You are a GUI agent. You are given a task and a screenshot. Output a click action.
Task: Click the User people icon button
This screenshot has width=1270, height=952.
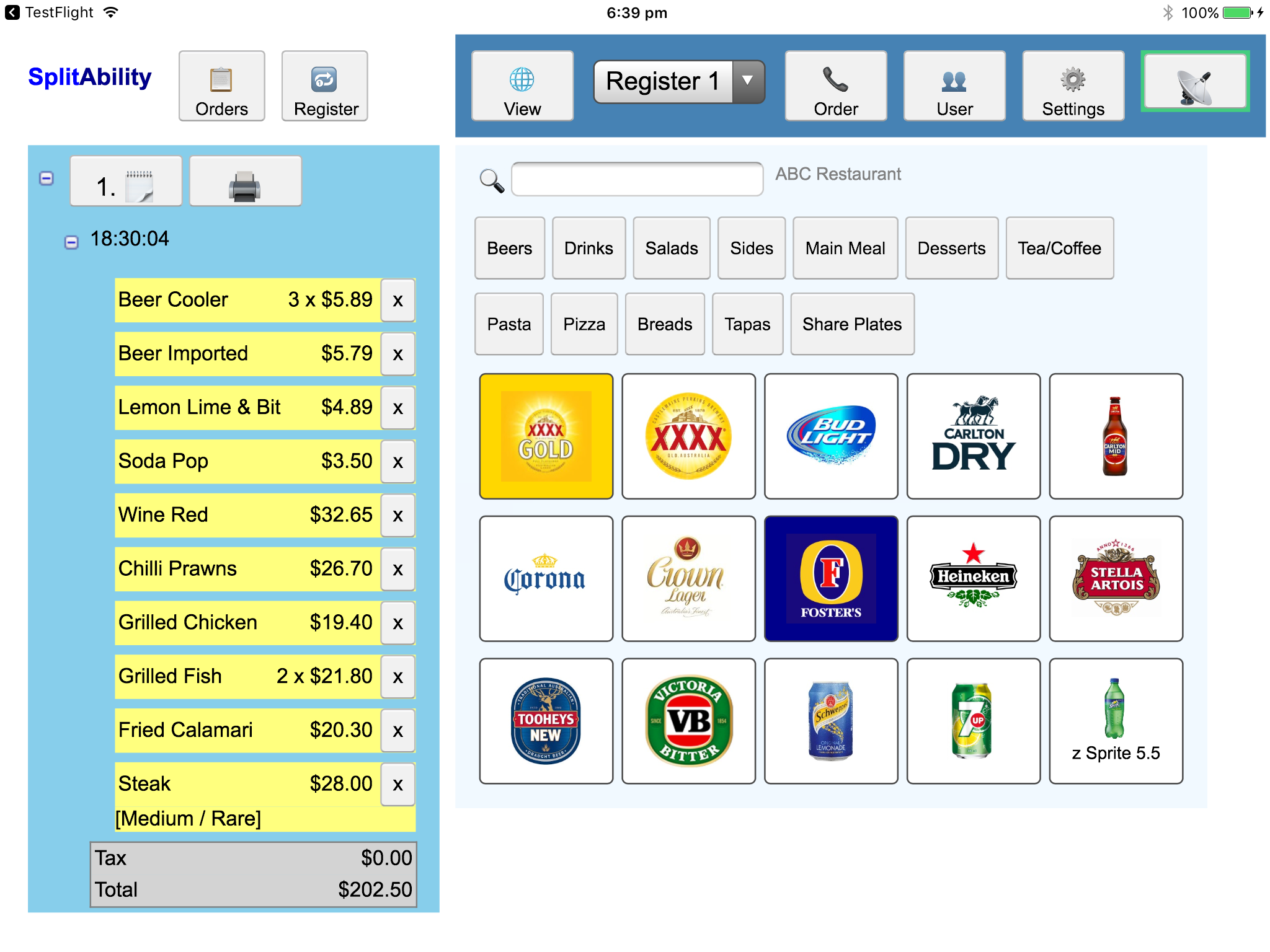pyautogui.click(x=954, y=86)
